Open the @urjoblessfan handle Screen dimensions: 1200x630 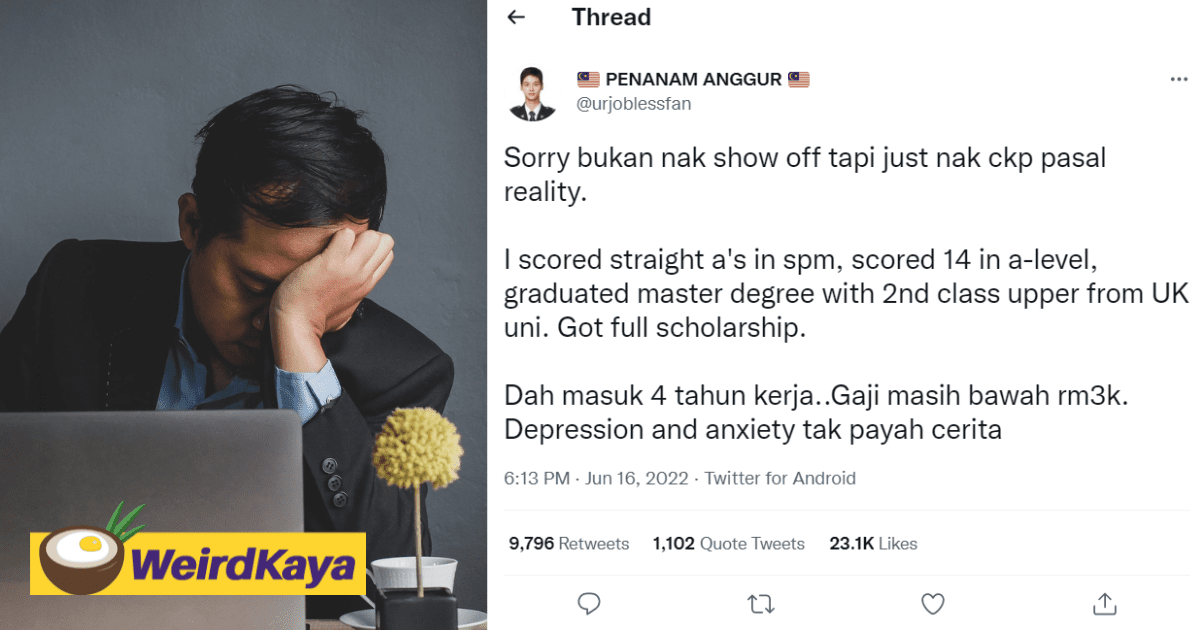[634, 103]
